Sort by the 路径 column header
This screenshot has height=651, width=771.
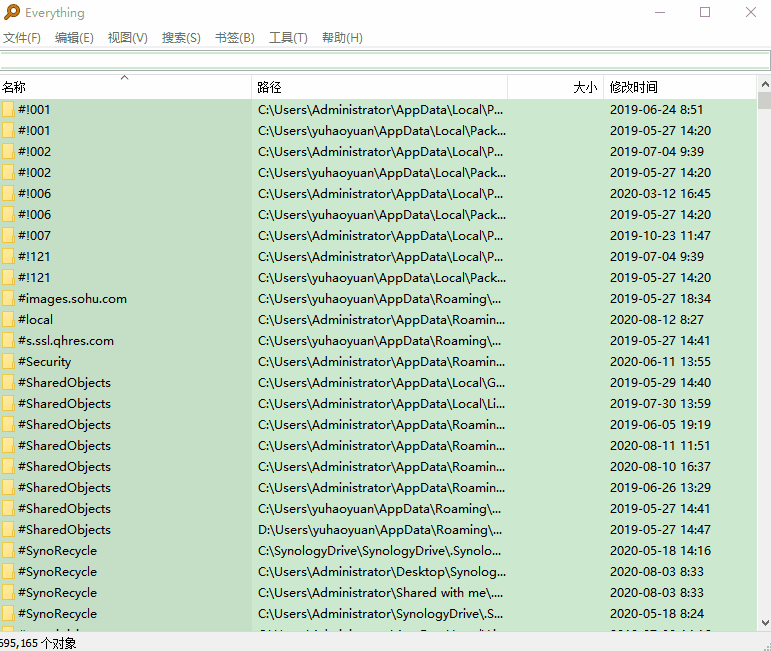[x=379, y=87]
